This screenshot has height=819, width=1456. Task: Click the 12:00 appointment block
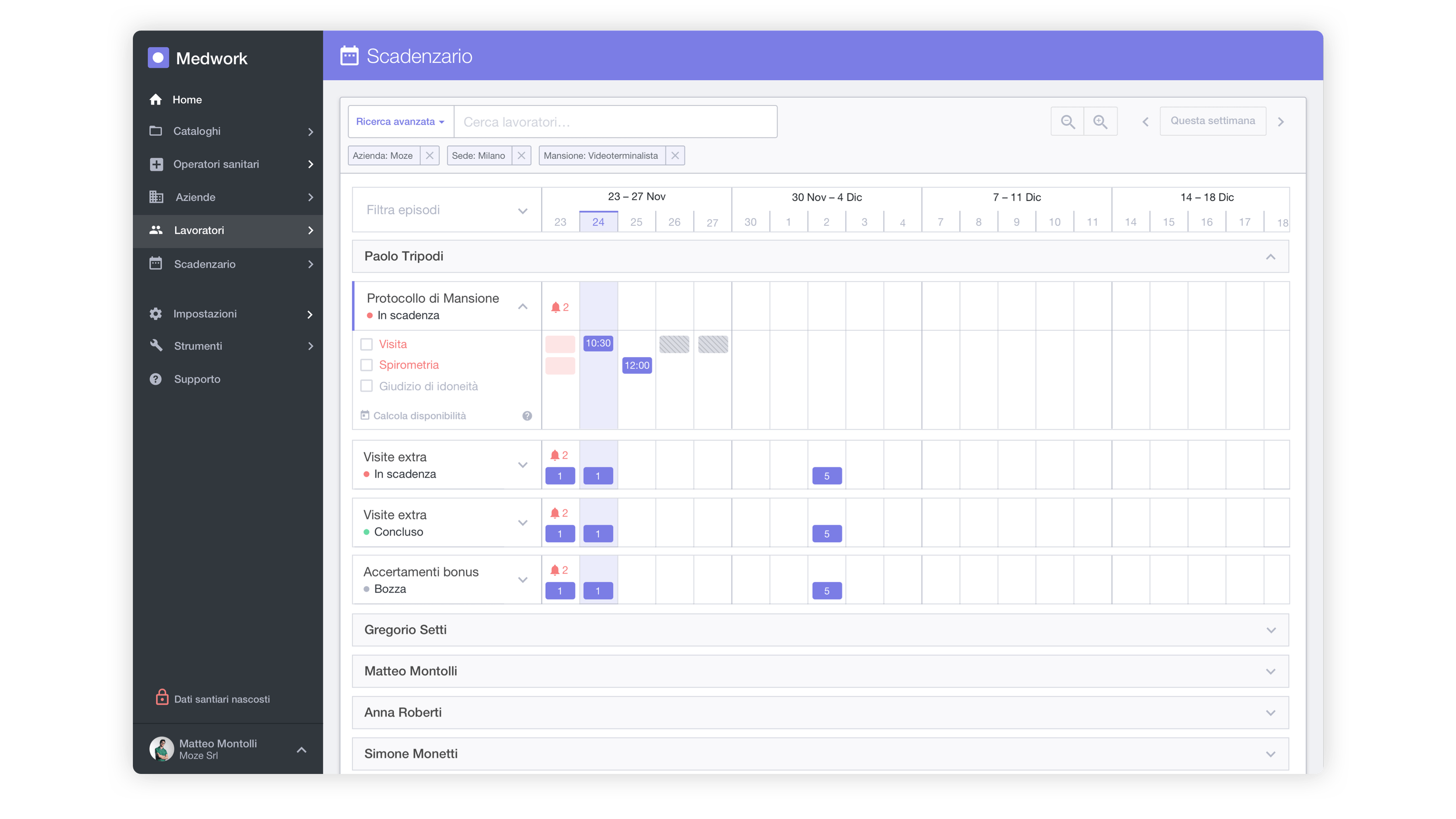637,365
